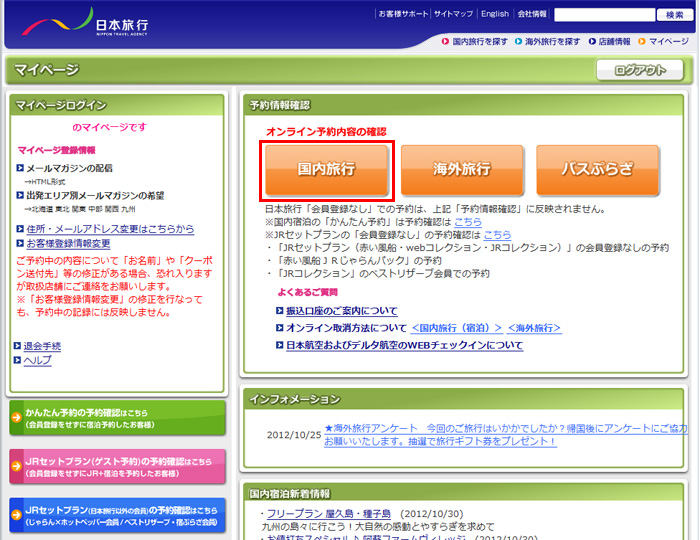Screen dimensions: 700x540
Task: Open お客様サポート link in header
Action: pyautogui.click(x=403, y=14)
